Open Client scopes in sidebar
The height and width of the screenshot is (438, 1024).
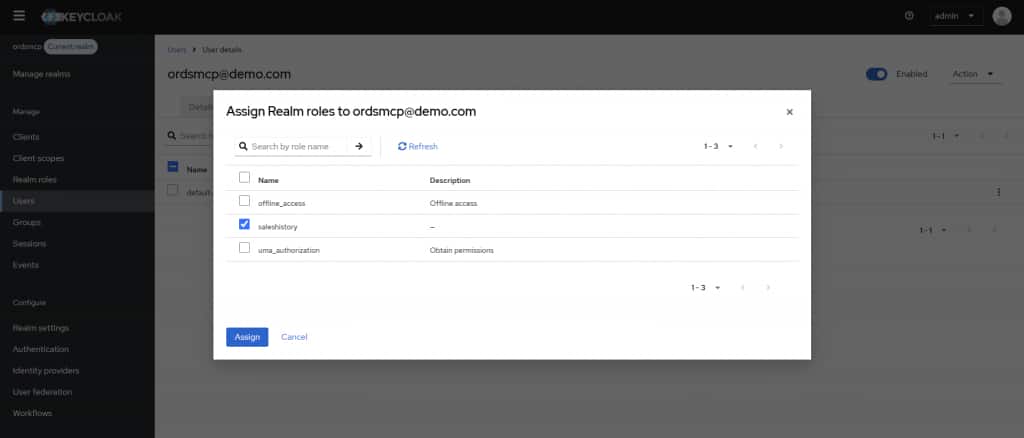click(x=38, y=159)
